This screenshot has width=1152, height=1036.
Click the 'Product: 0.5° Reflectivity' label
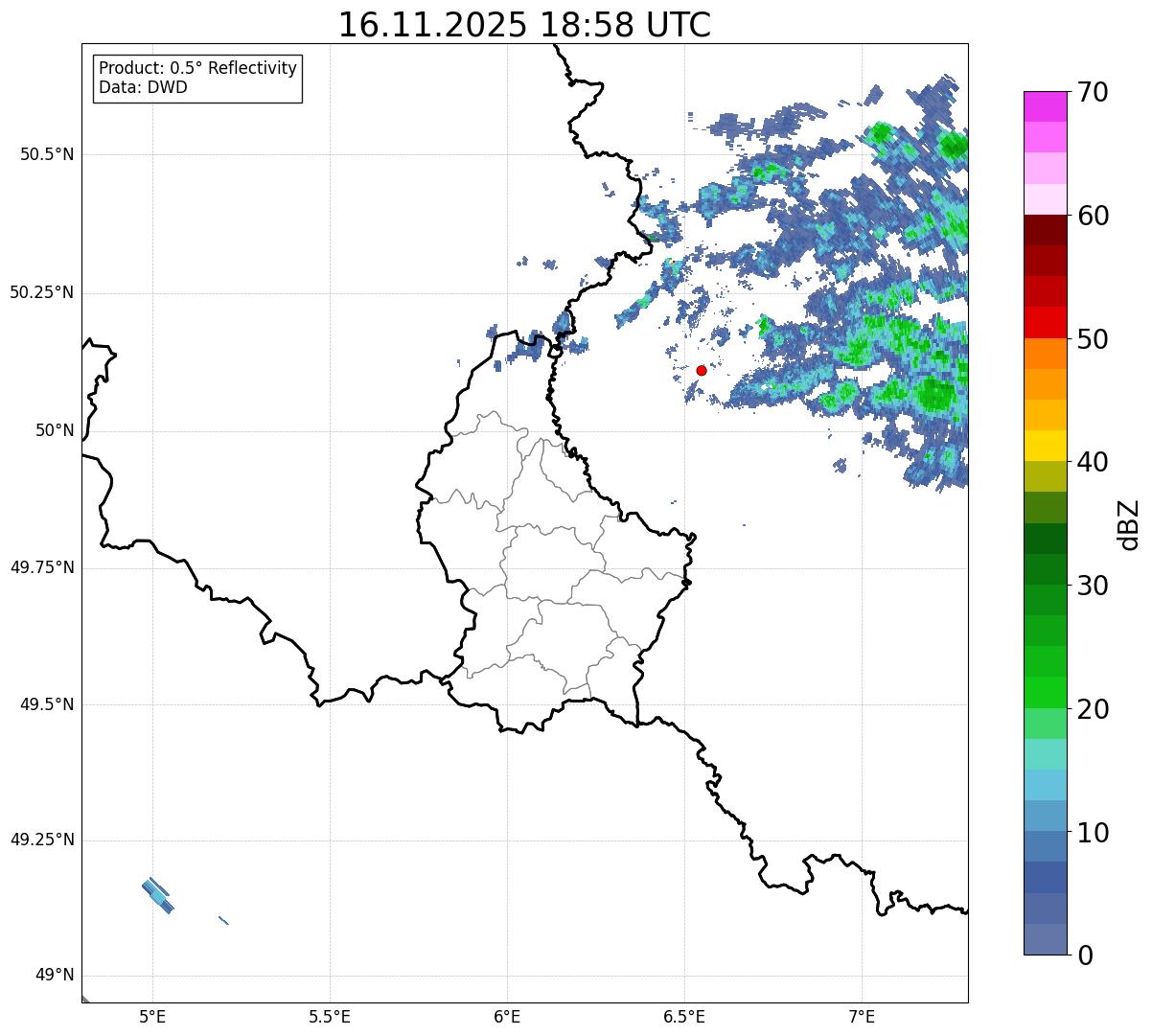pyautogui.click(x=198, y=69)
